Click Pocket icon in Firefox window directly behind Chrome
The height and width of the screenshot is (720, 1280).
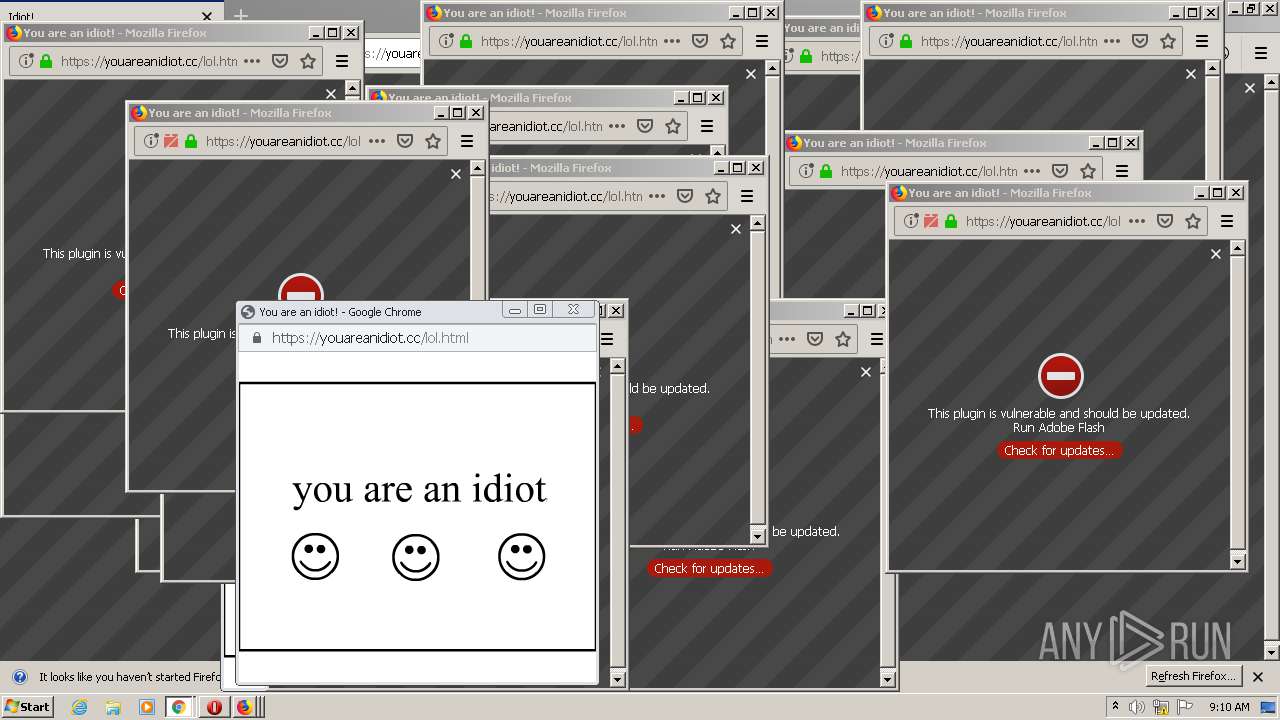click(405, 141)
